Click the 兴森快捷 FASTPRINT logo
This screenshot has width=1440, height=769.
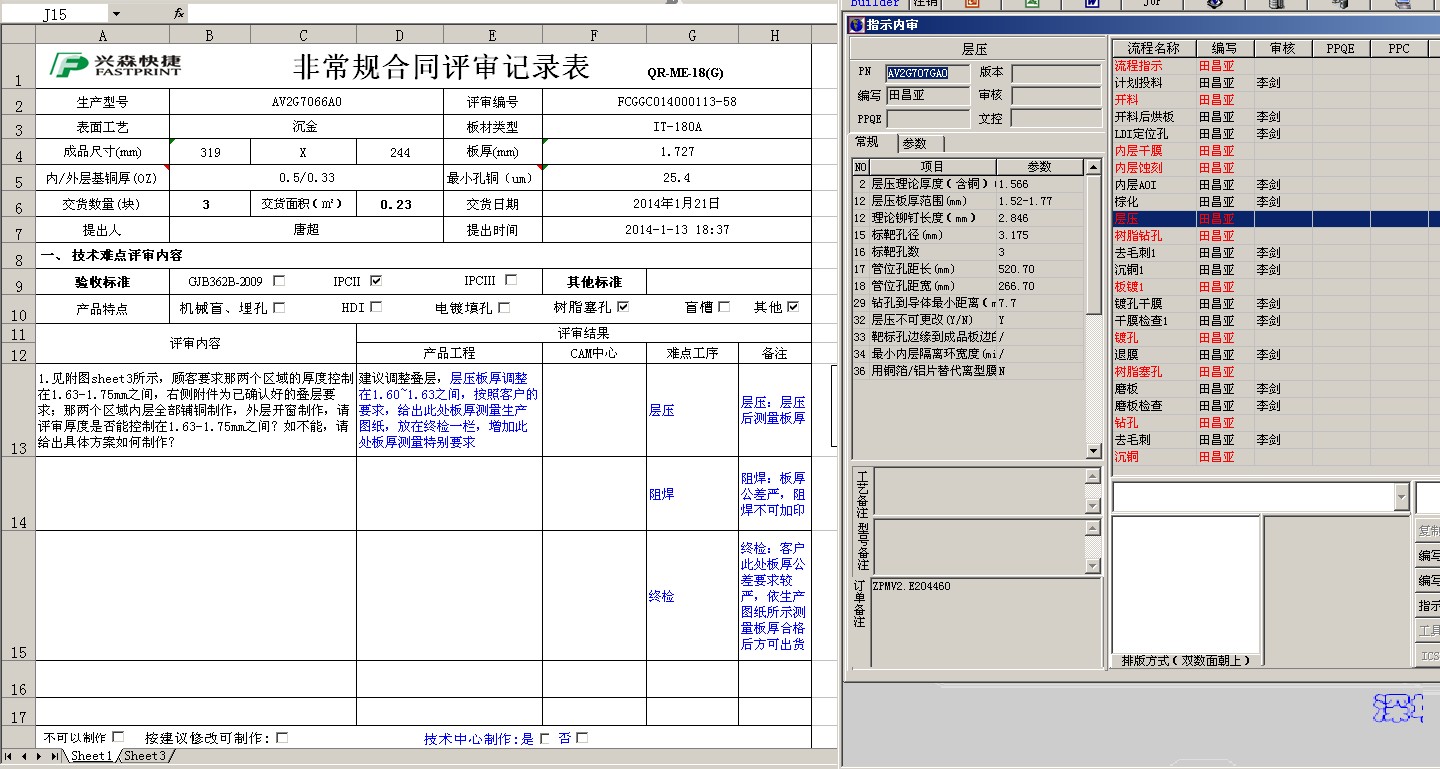pos(116,65)
